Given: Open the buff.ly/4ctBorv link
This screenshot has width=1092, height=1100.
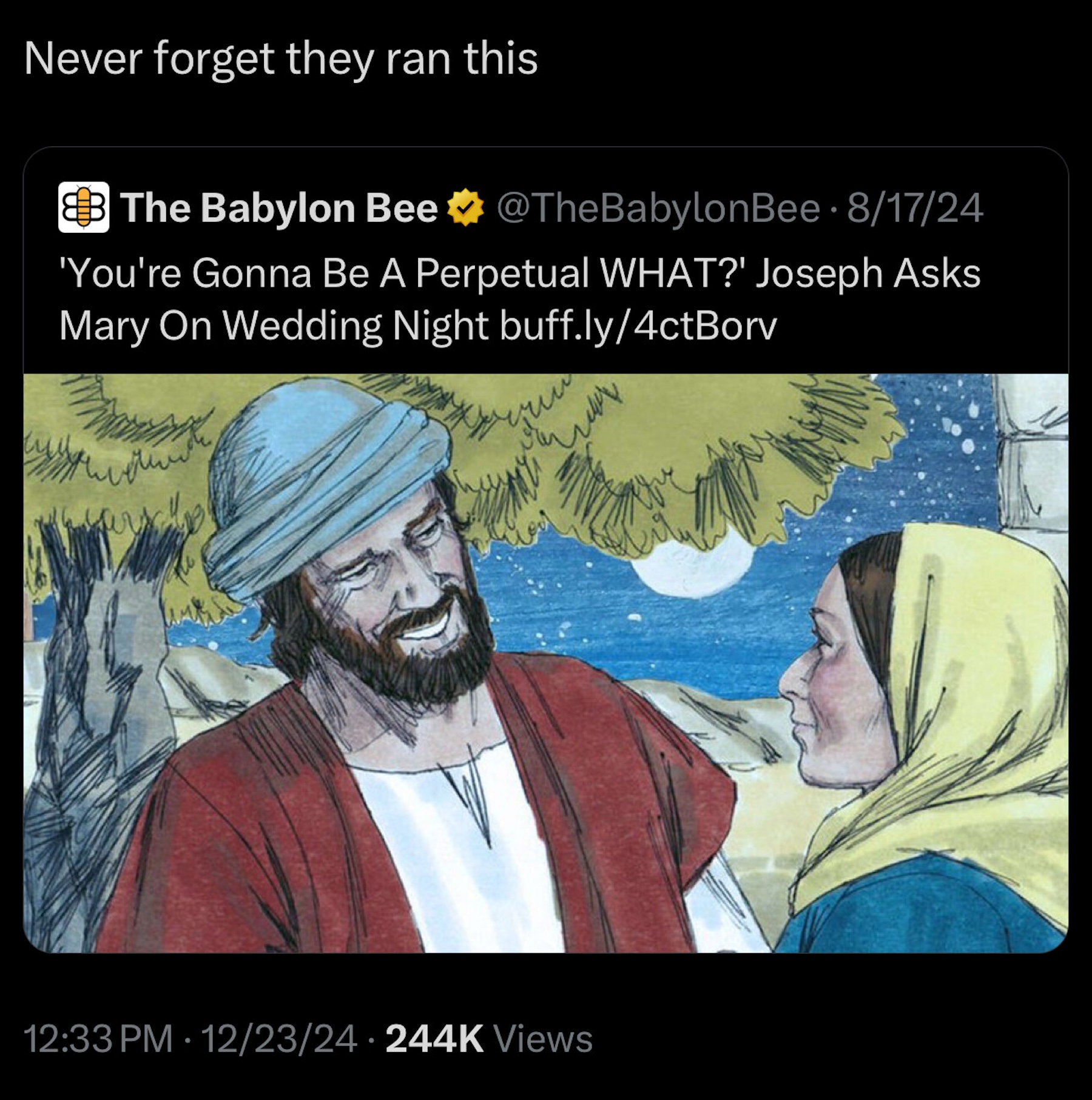Looking at the screenshot, I should [x=638, y=326].
